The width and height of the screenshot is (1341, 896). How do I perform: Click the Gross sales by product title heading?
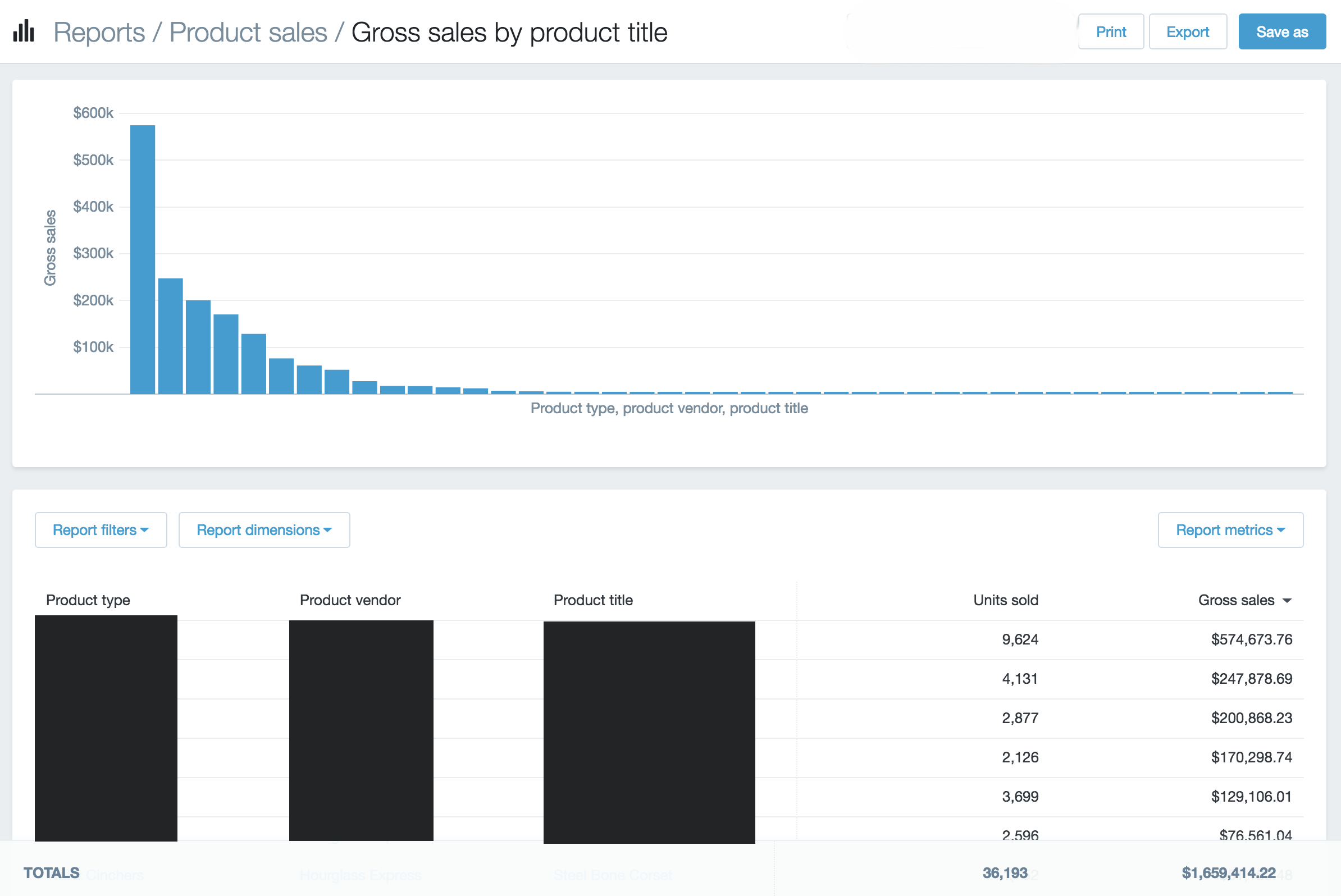coord(509,32)
